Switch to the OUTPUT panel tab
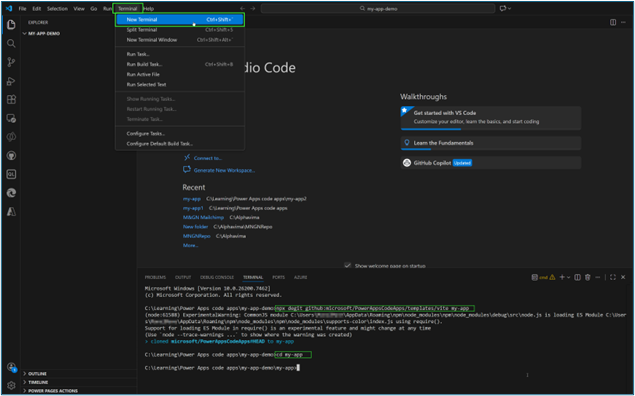Screen dimensions: 635x396 (183, 277)
